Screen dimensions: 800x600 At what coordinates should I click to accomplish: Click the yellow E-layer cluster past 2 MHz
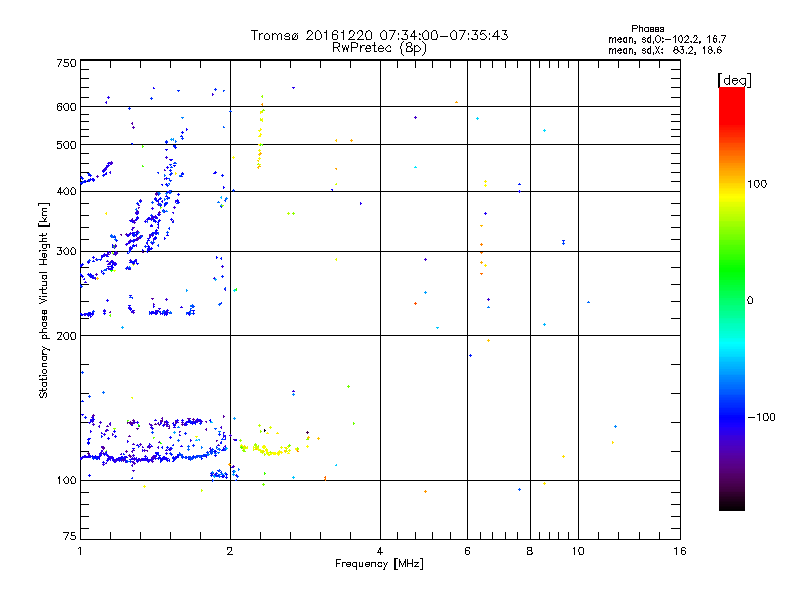click(268, 449)
